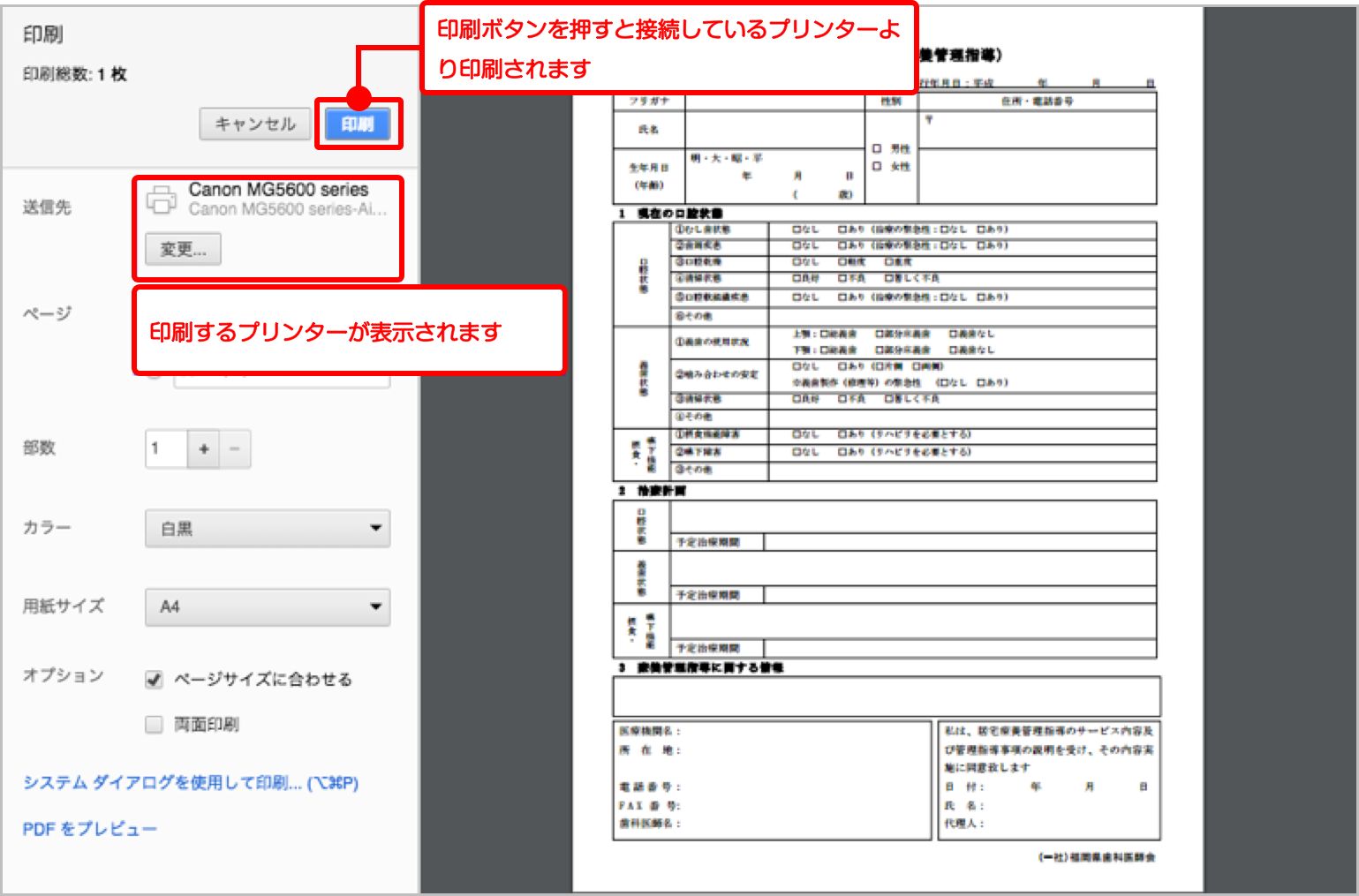Click the red callout about the print button

[668, 49]
